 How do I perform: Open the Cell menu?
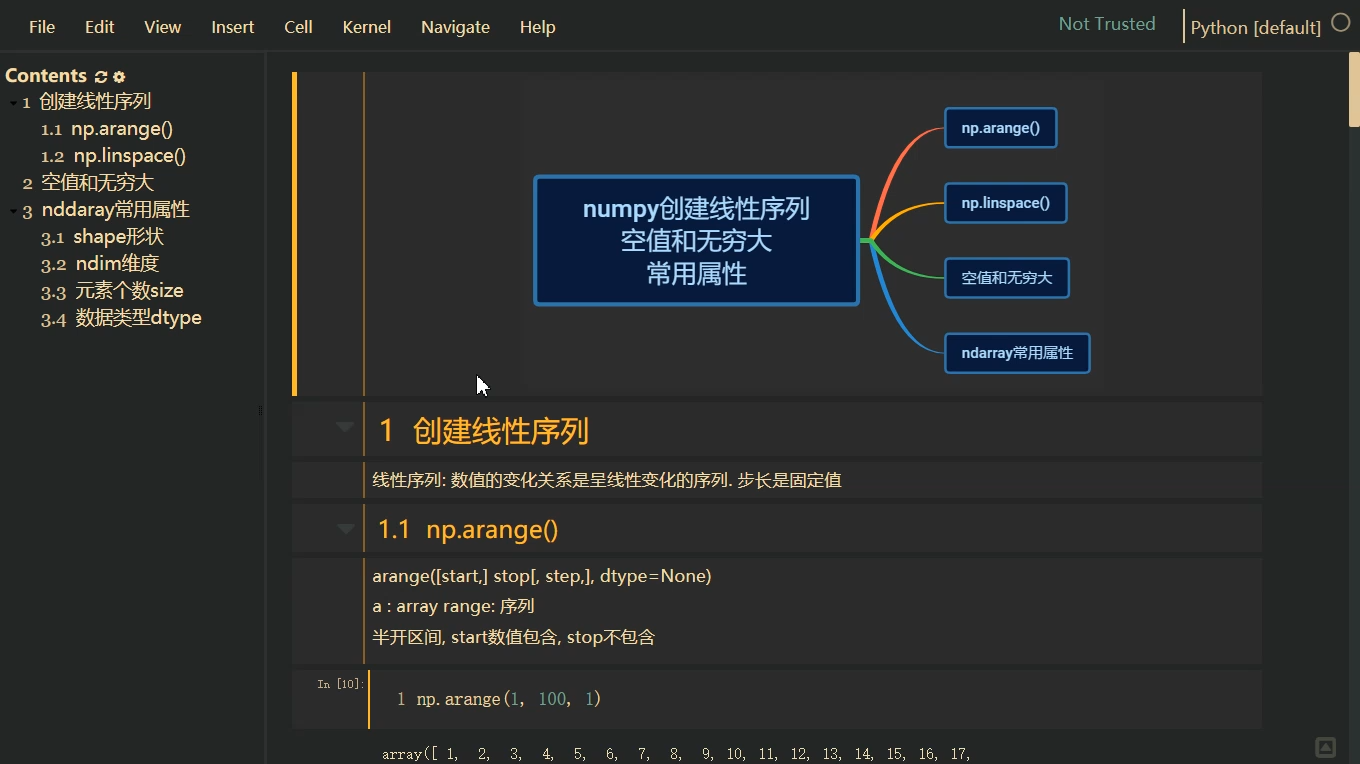pos(298,27)
